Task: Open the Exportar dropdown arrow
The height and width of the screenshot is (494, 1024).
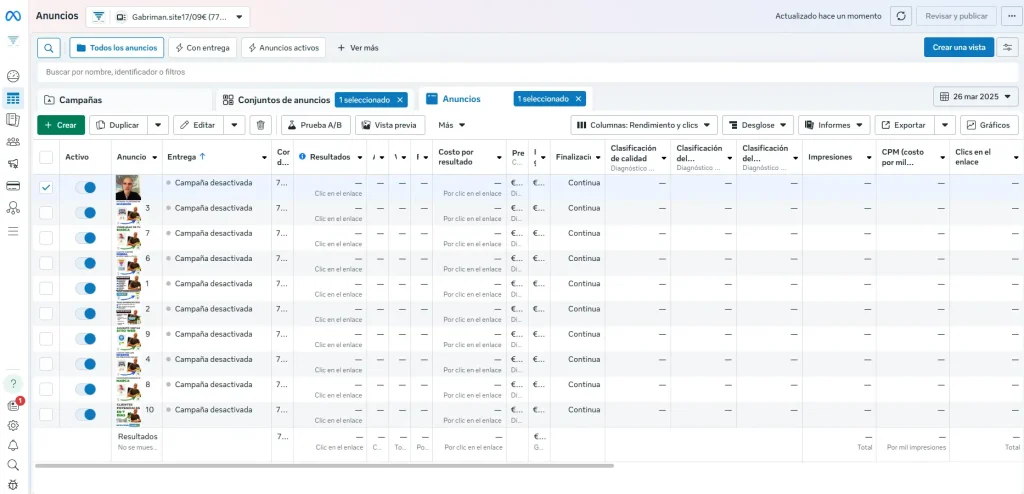Action: click(x=945, y=125)
